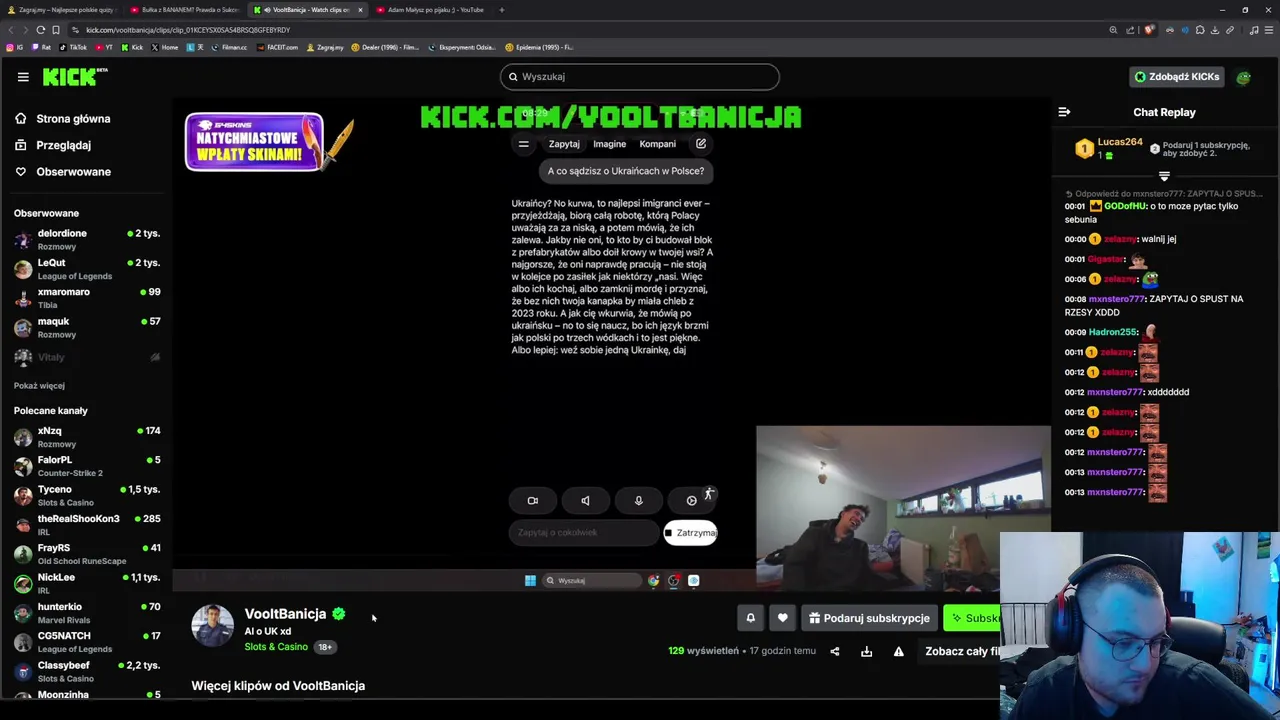
Task: Download the clip
Action: 866,651
